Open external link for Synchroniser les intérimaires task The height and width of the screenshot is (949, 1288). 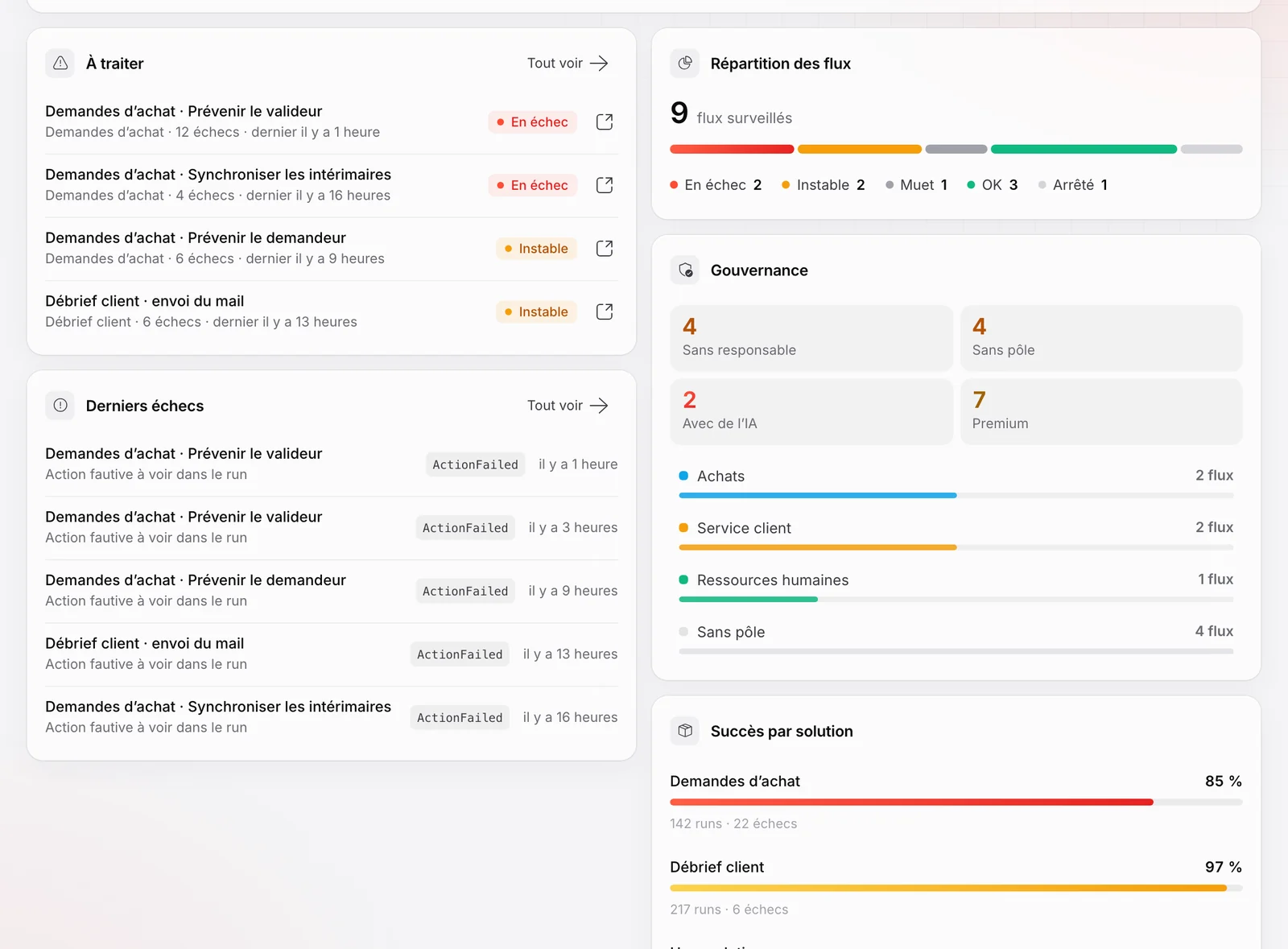click(x=605, y=185)
